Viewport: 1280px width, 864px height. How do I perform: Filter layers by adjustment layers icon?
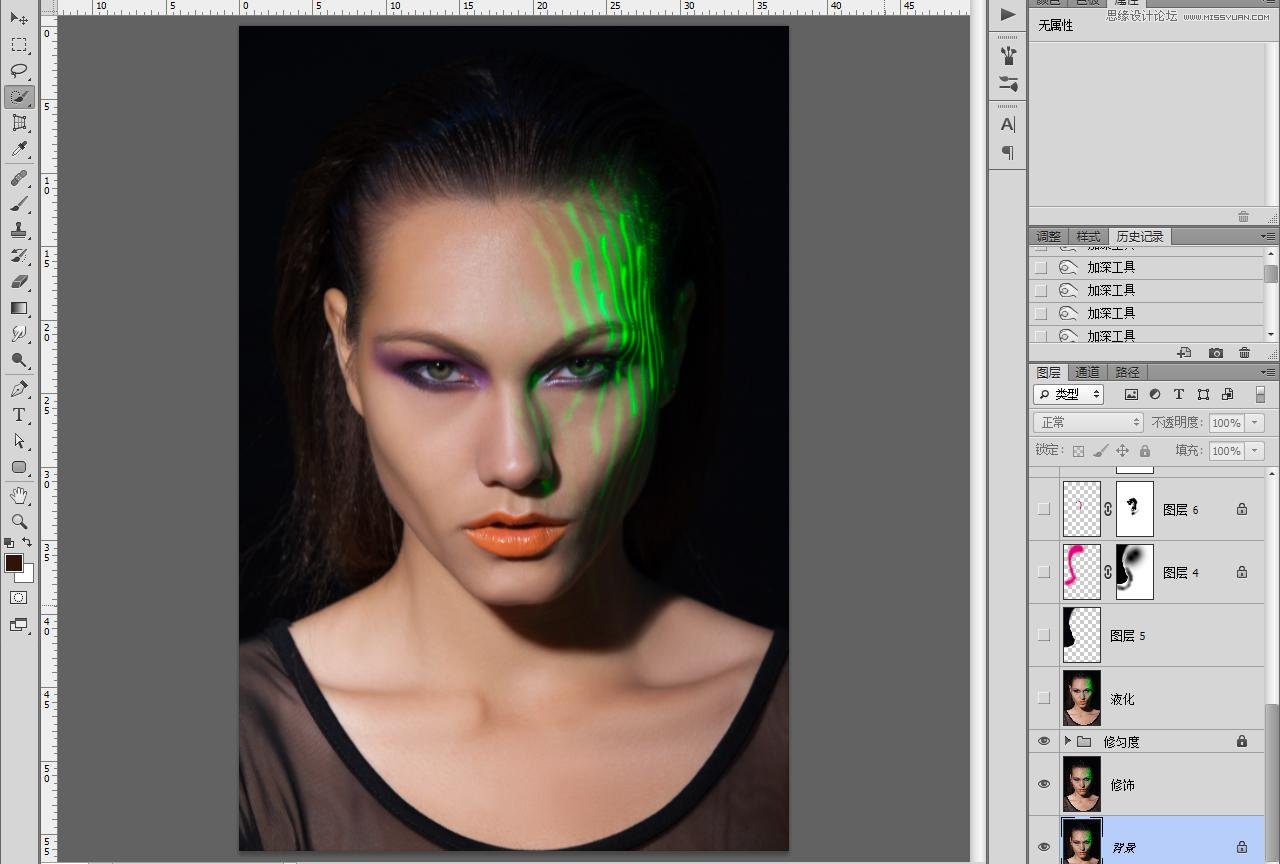pos(1155,394)
